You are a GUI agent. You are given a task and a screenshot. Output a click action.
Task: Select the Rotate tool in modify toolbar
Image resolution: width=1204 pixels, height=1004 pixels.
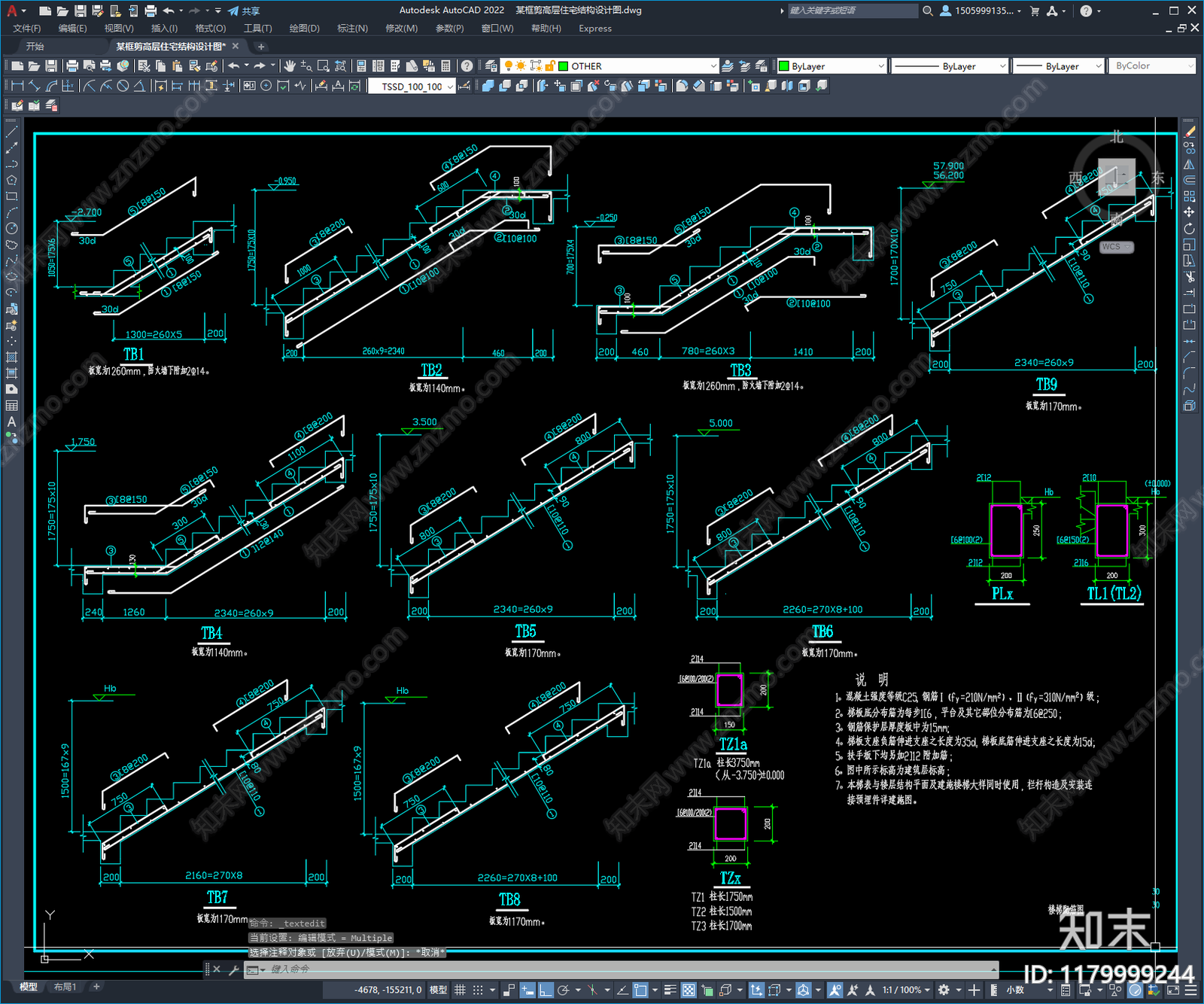(x=1189, y=229)
